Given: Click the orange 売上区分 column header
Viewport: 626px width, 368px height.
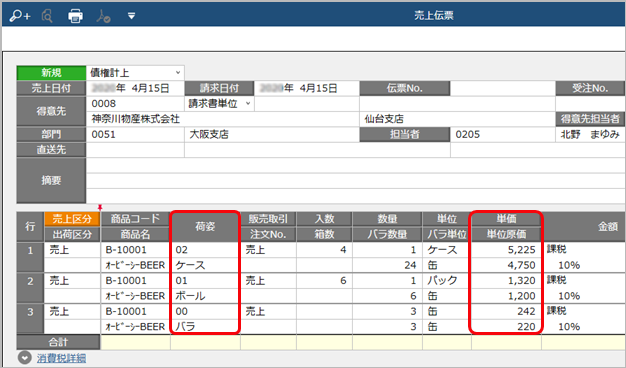Looking at the screenshot, I should tap(72, 219).
